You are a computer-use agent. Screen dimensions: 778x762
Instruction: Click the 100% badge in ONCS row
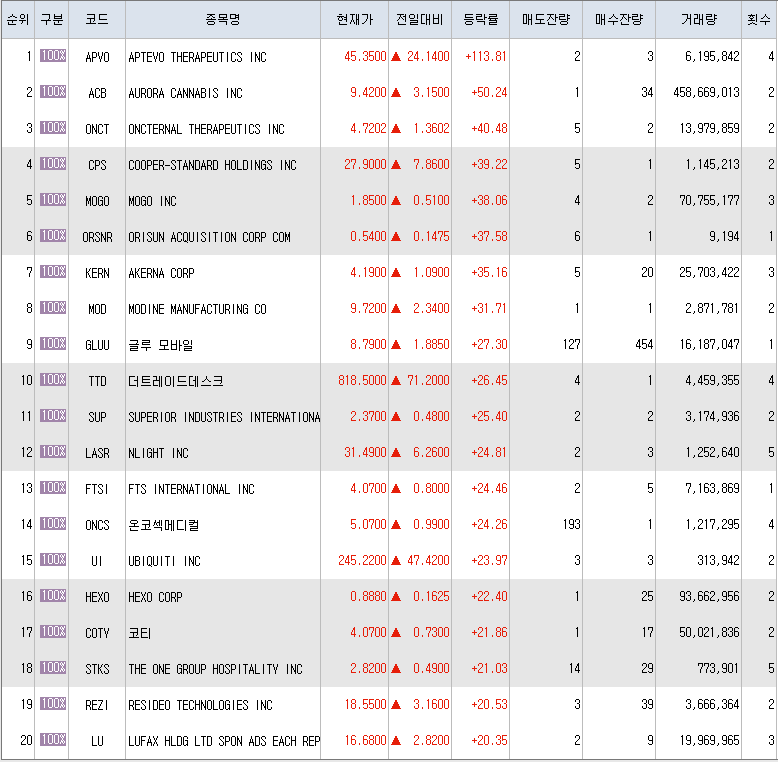click(53, 523)
